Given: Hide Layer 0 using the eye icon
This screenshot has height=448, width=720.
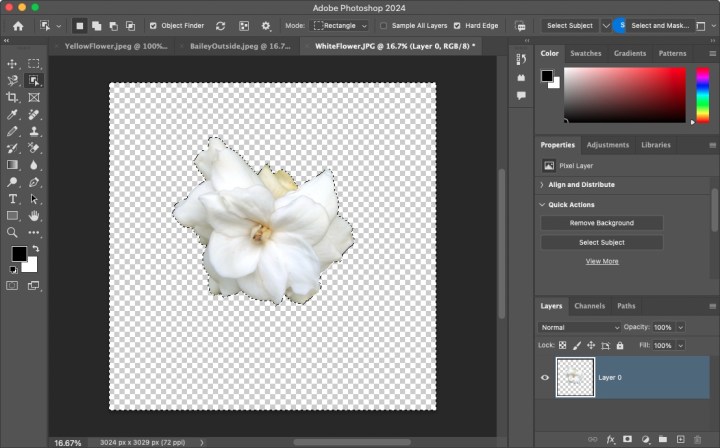Looking at the screenshot, I should tap(545, 378).
